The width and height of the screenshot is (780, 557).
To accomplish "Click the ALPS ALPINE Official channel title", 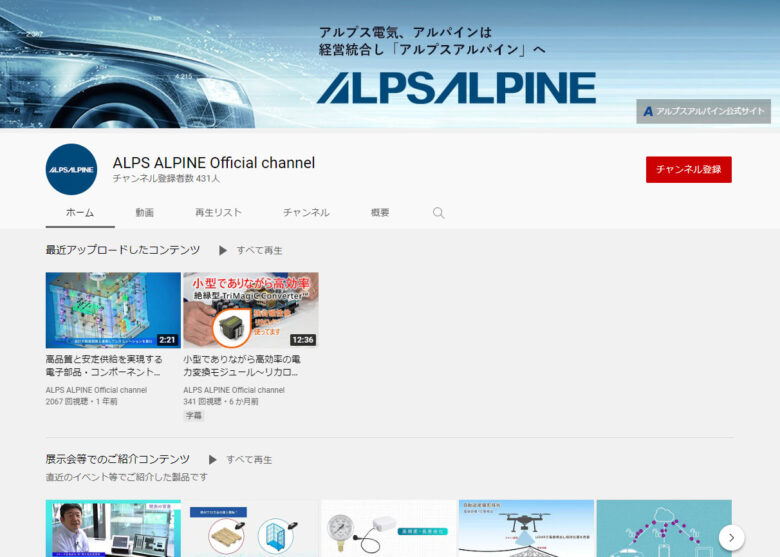I will tap(214, 163).
